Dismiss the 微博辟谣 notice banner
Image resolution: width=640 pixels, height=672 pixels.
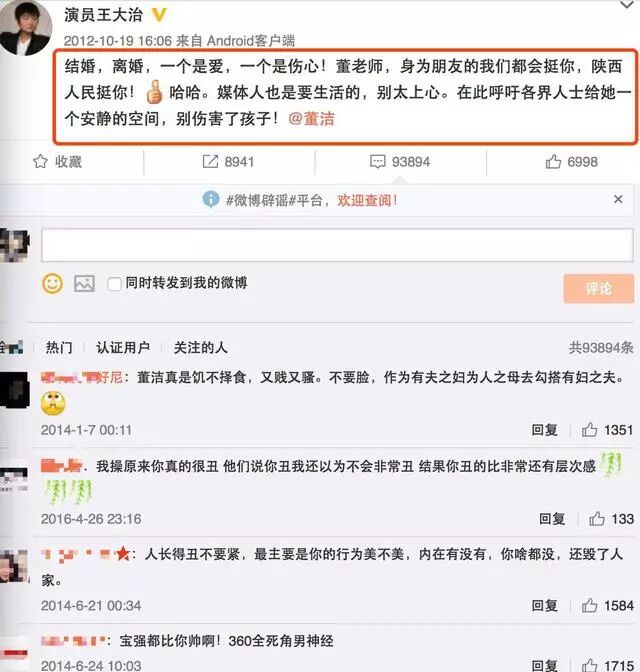pos(618,199)
